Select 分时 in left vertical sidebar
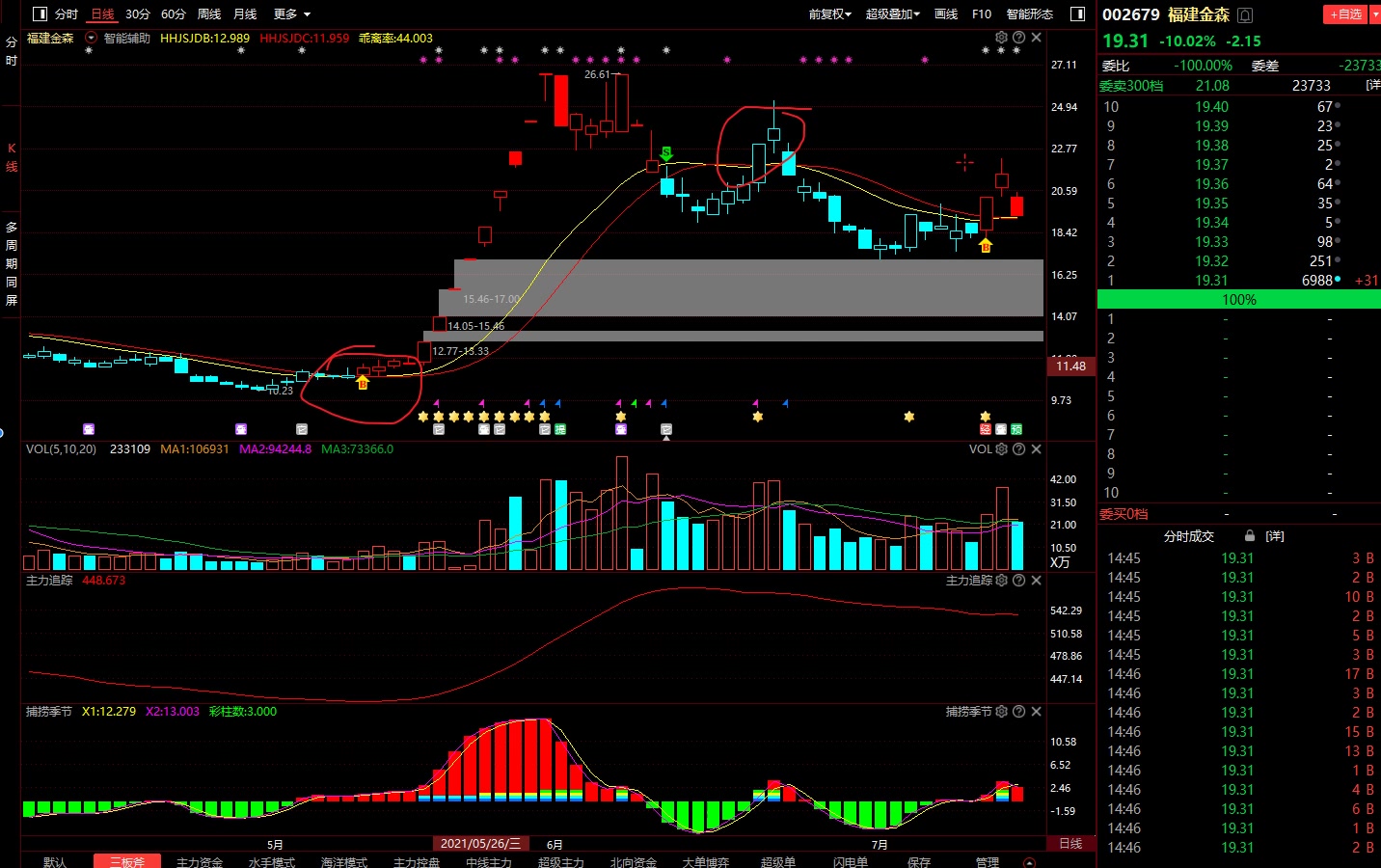 pos(12,51)
